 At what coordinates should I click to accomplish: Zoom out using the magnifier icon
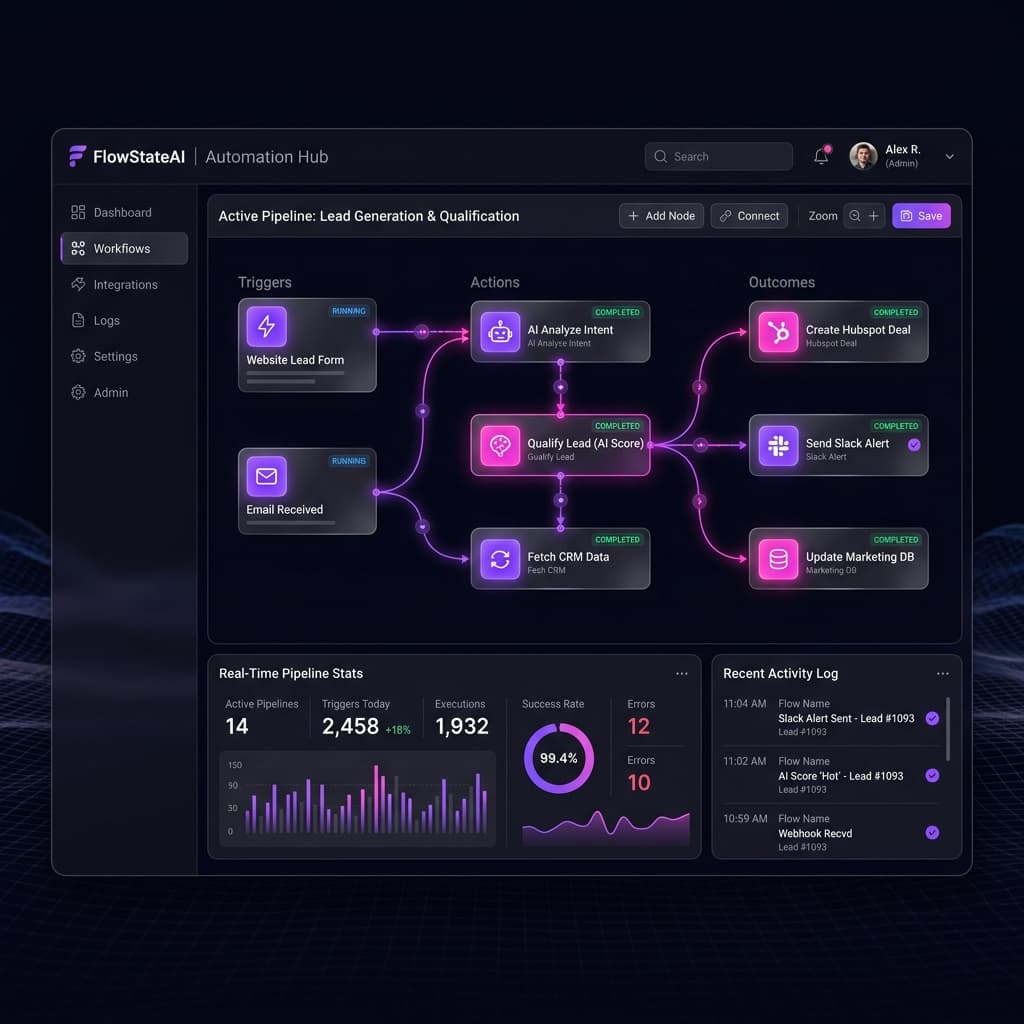(854, 216)
